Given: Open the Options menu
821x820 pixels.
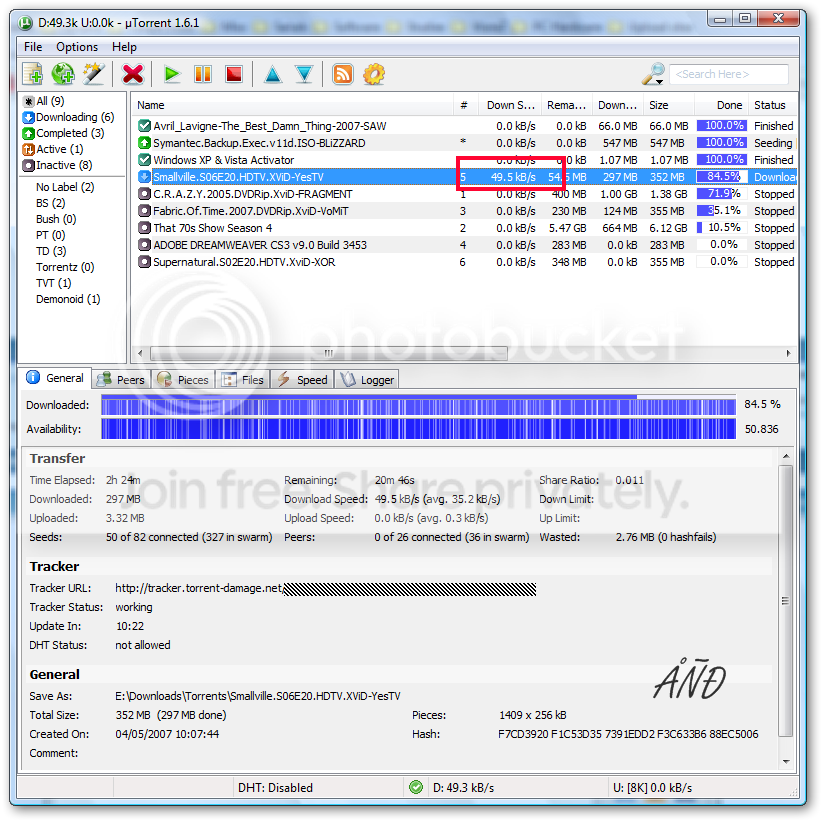Looking at the screenshot, I should tap(77, 47).
